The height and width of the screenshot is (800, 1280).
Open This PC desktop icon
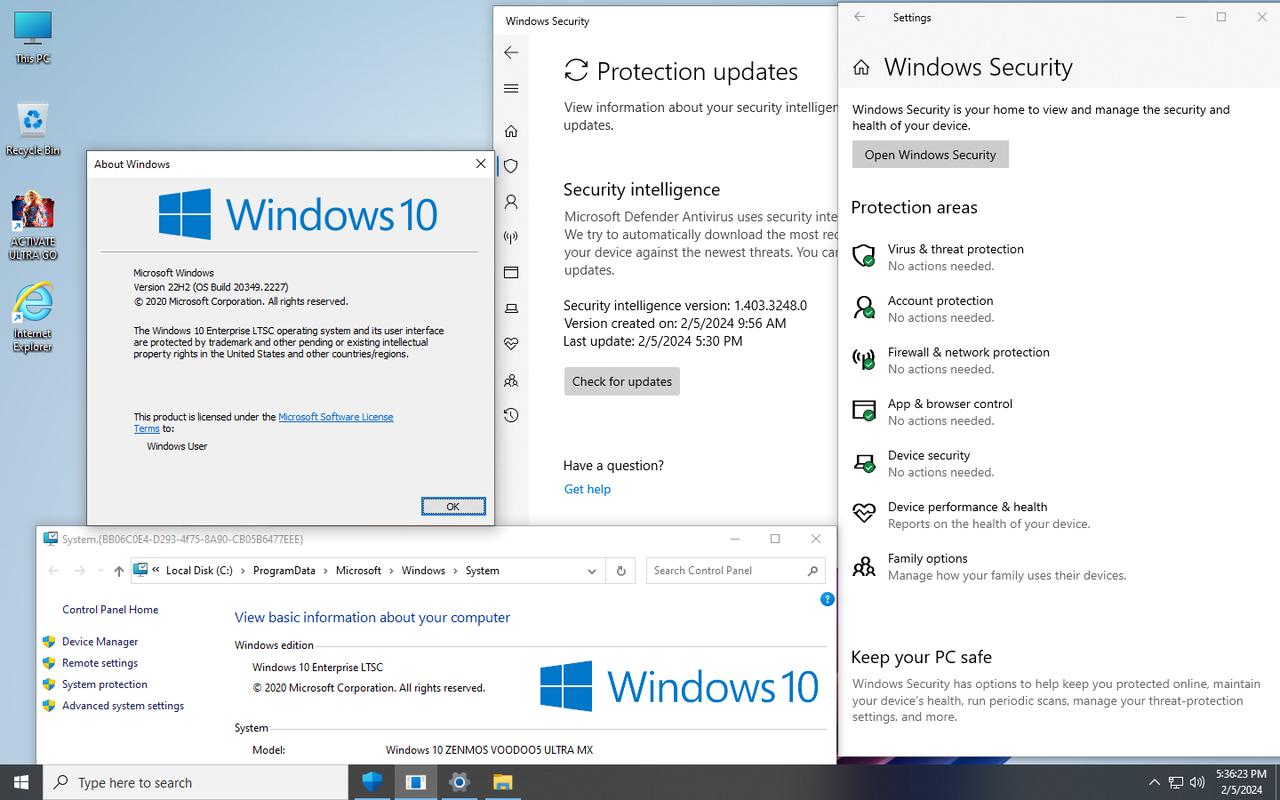pyautogui.click(x=33, y=38)
